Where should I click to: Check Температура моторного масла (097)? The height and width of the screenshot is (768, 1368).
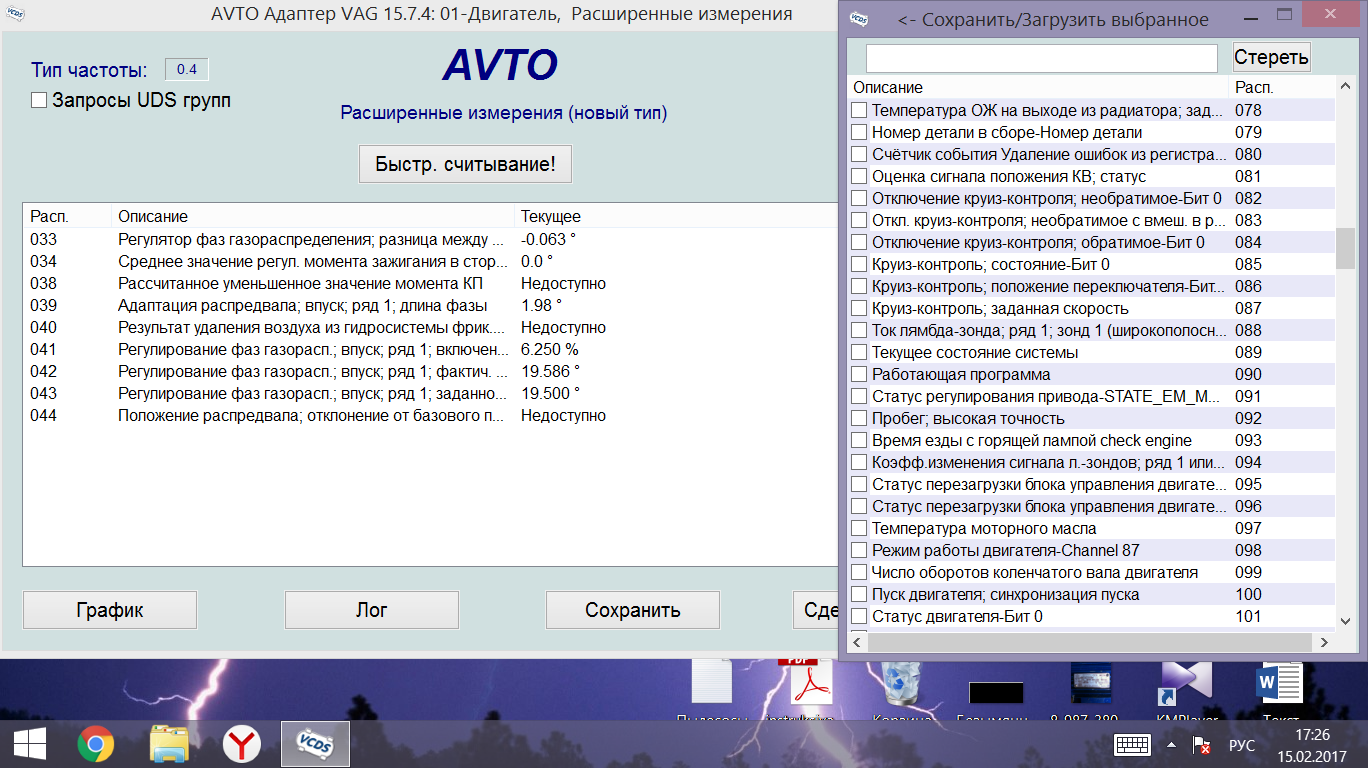pyautogui.click(x=859, y=528)
